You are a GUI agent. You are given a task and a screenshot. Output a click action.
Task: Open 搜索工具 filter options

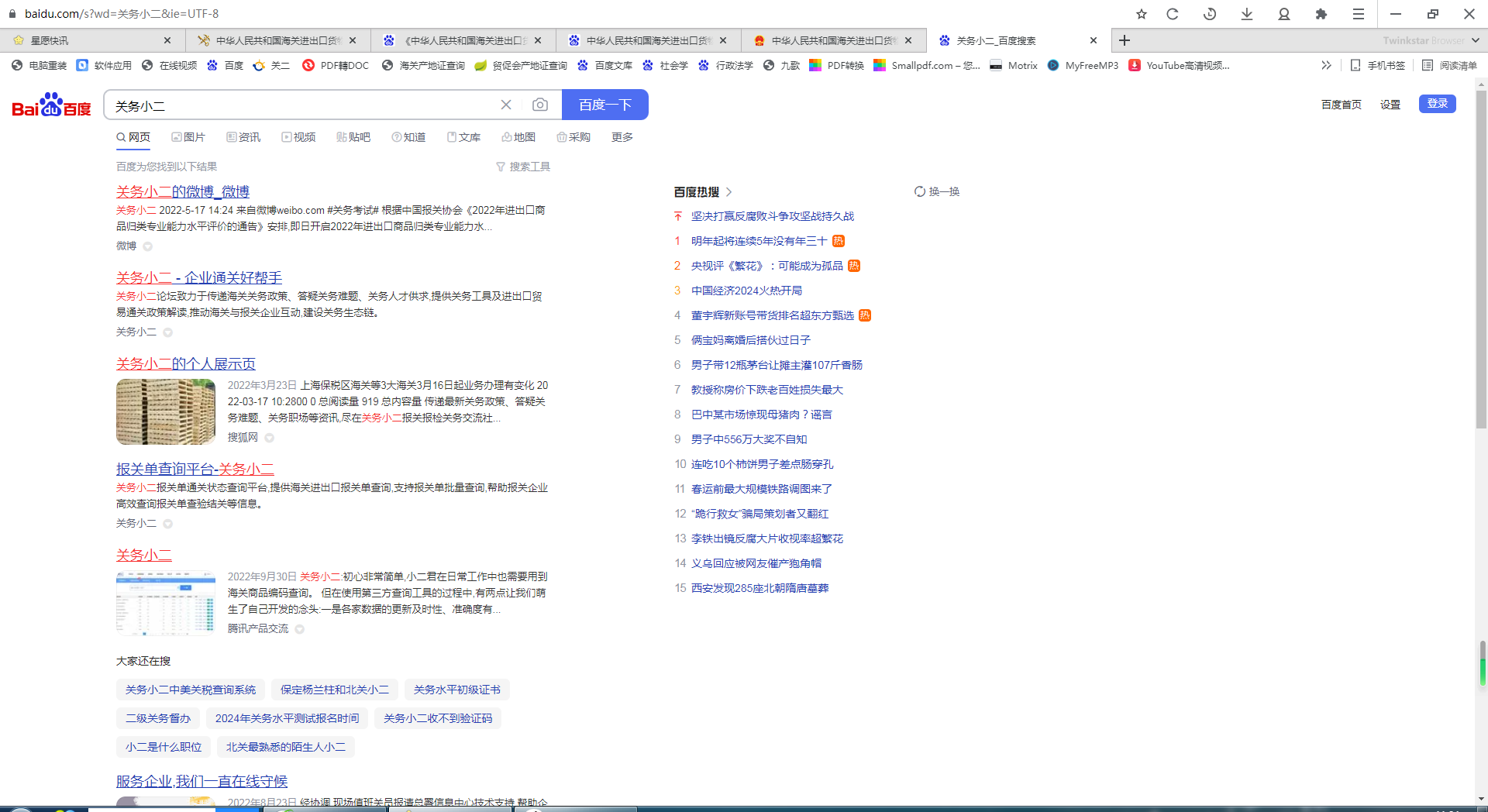(x=523, y=167)
